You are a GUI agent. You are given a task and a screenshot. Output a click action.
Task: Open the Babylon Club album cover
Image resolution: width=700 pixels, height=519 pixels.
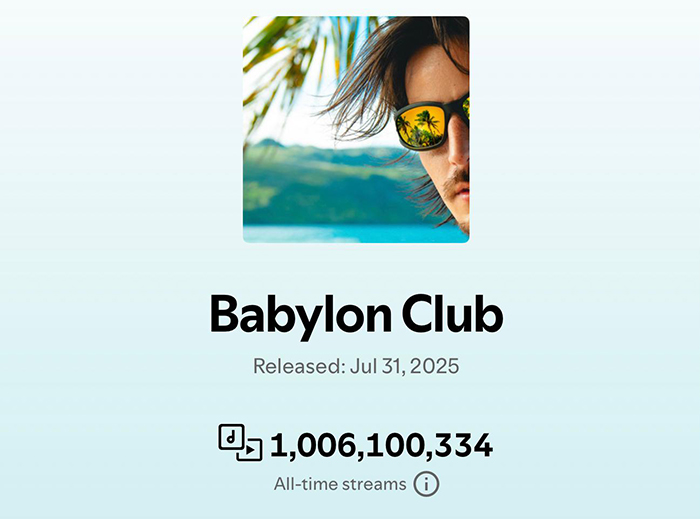[x=356, y=129]
